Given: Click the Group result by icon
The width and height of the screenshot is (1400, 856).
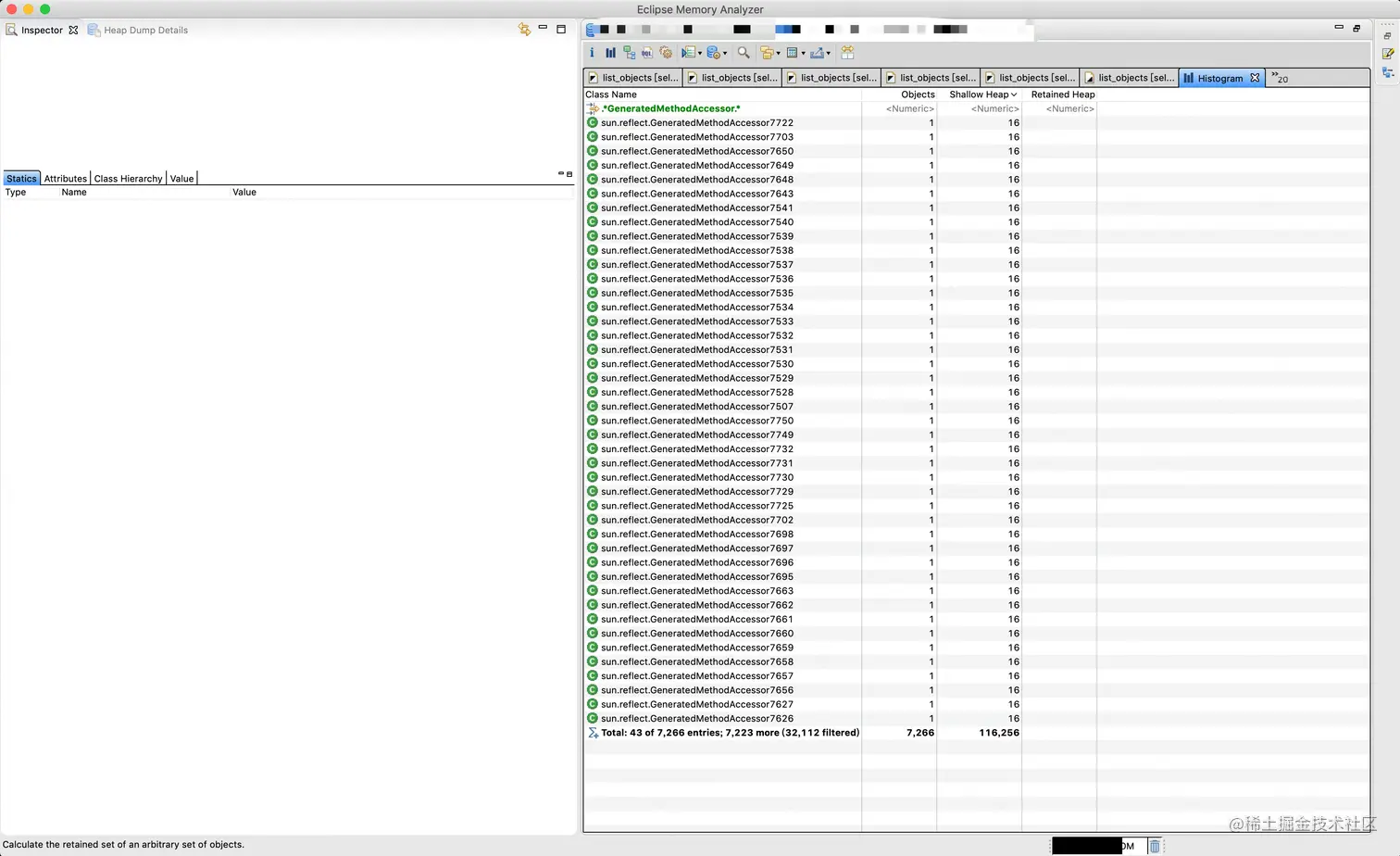Looking at the screenshot, I should pos(767,53).
